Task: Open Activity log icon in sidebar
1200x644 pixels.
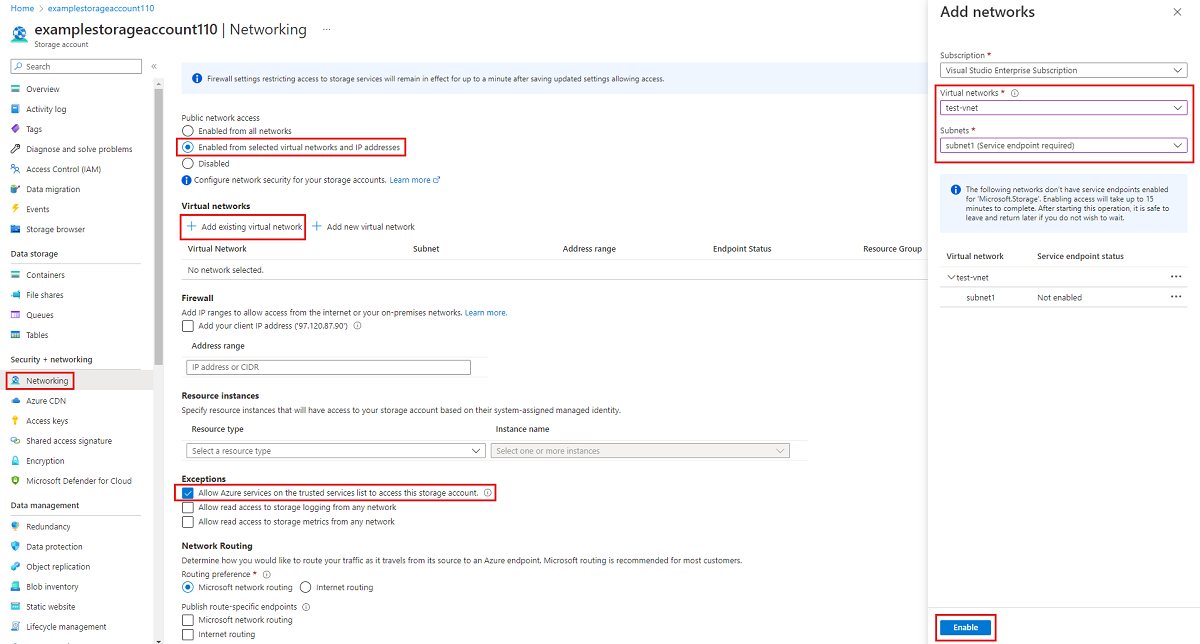Action: 15,109
